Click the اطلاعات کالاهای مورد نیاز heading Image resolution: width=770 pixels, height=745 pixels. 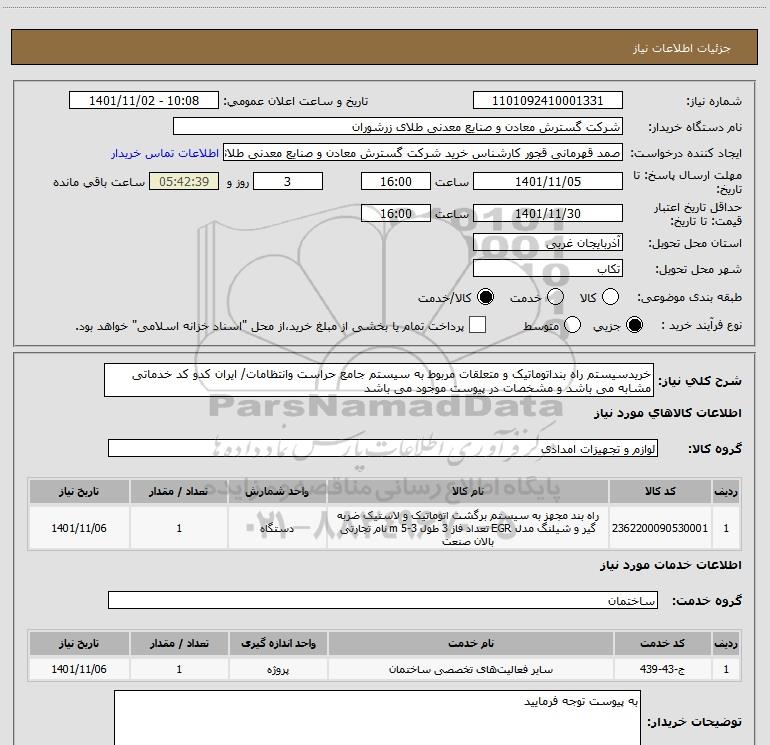pos(668,413)
